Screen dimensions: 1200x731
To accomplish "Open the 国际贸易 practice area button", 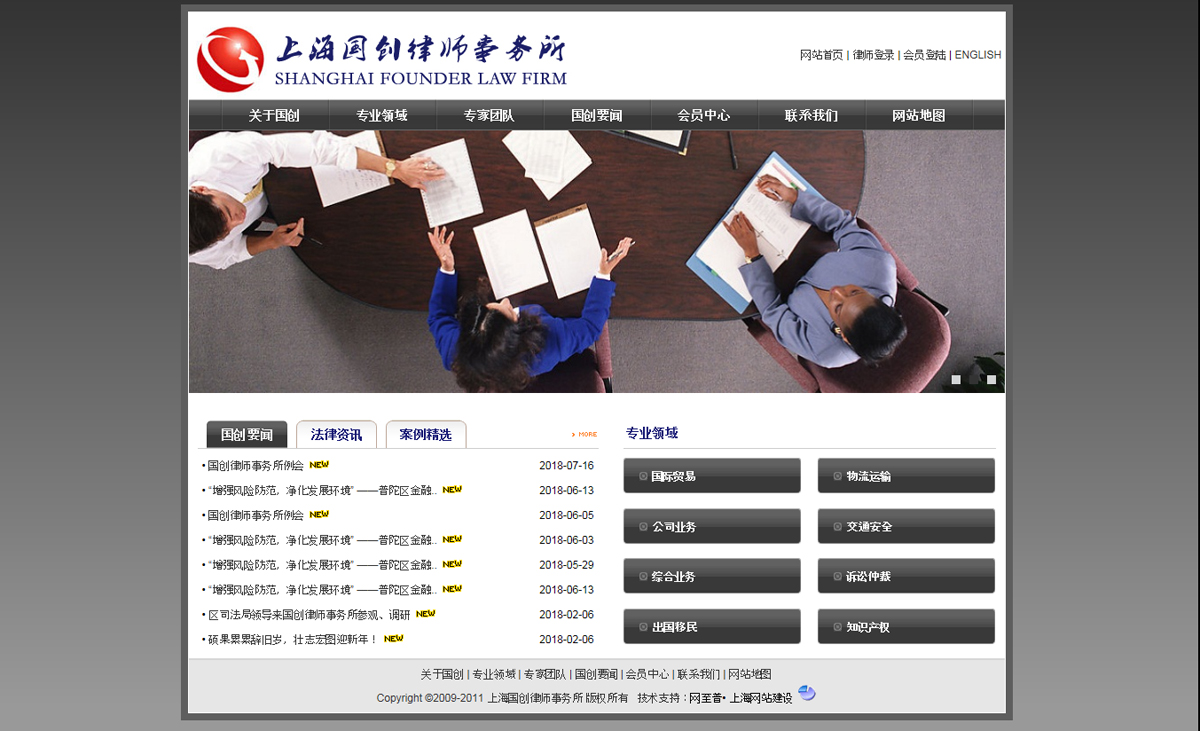I will click(711, 476).
